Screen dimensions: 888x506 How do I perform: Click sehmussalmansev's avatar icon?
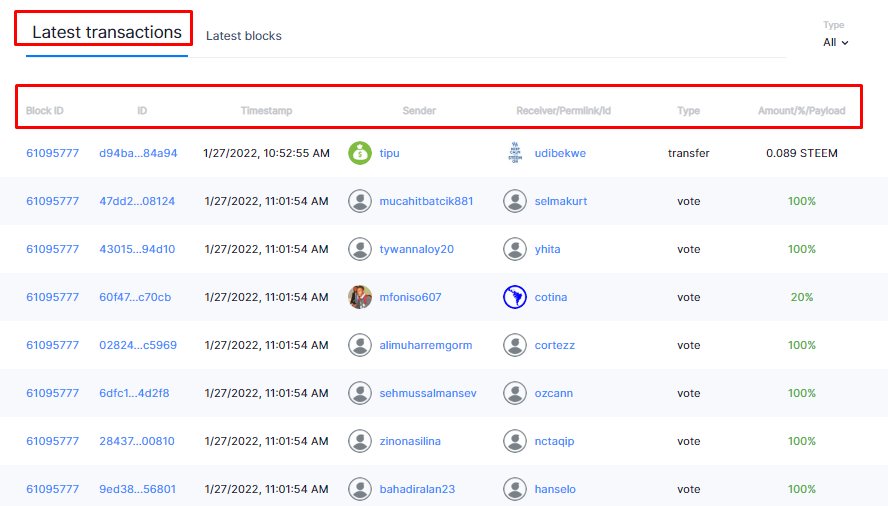pos(360,393)
